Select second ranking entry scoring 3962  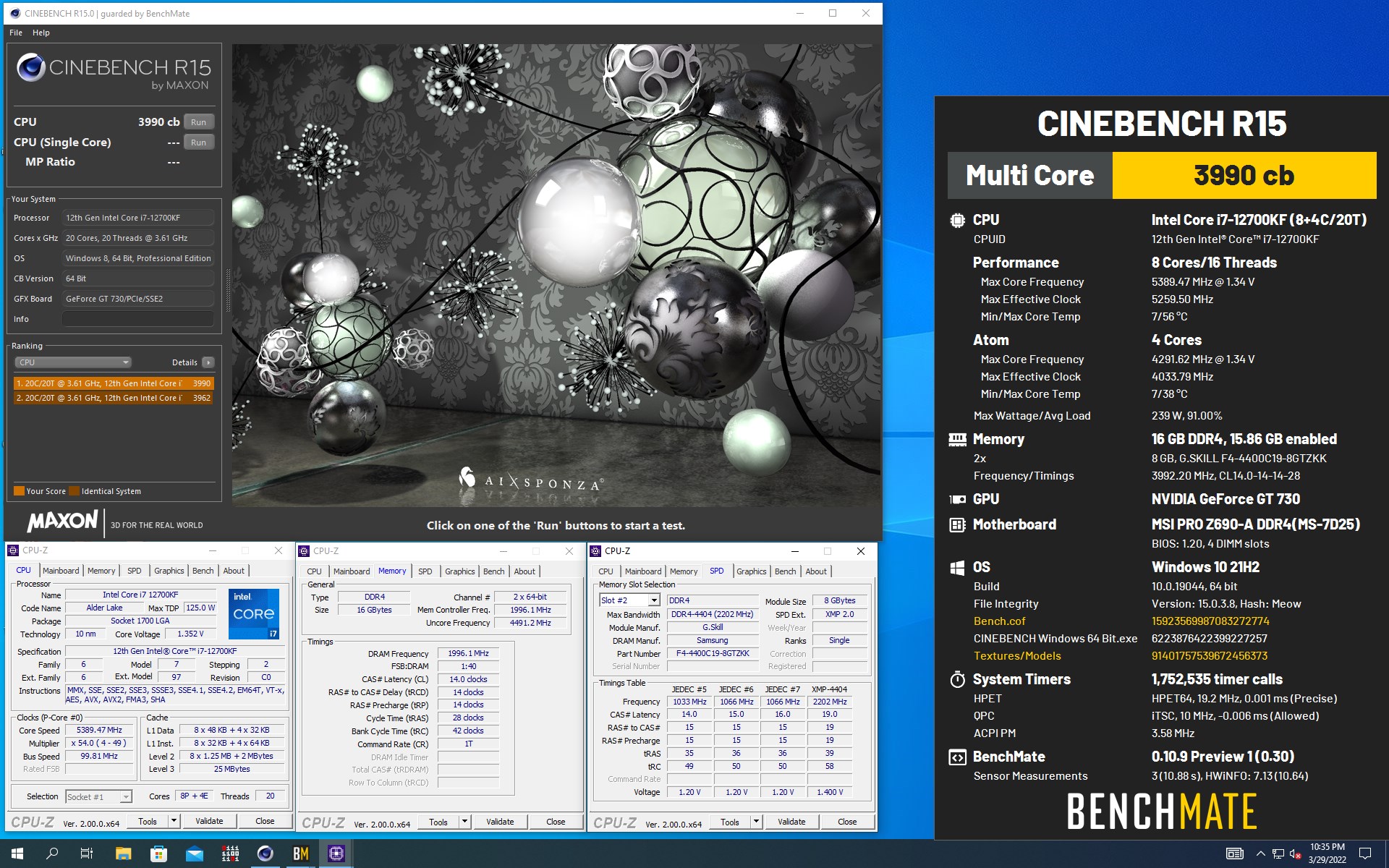tap(114, 398)
